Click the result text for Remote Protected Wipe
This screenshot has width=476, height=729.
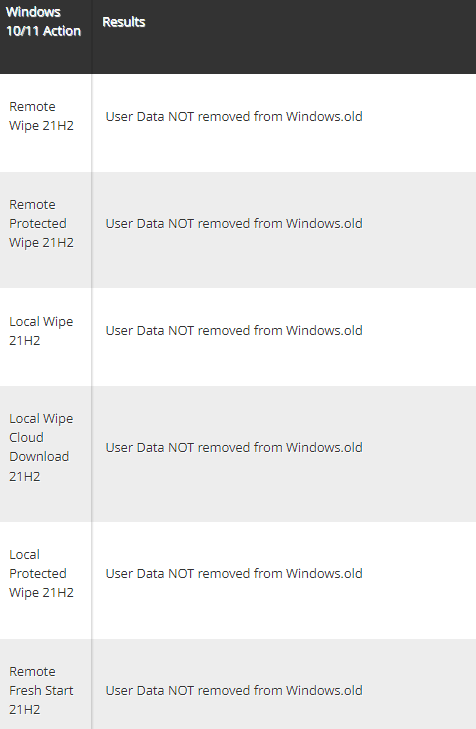pos(234,224)
